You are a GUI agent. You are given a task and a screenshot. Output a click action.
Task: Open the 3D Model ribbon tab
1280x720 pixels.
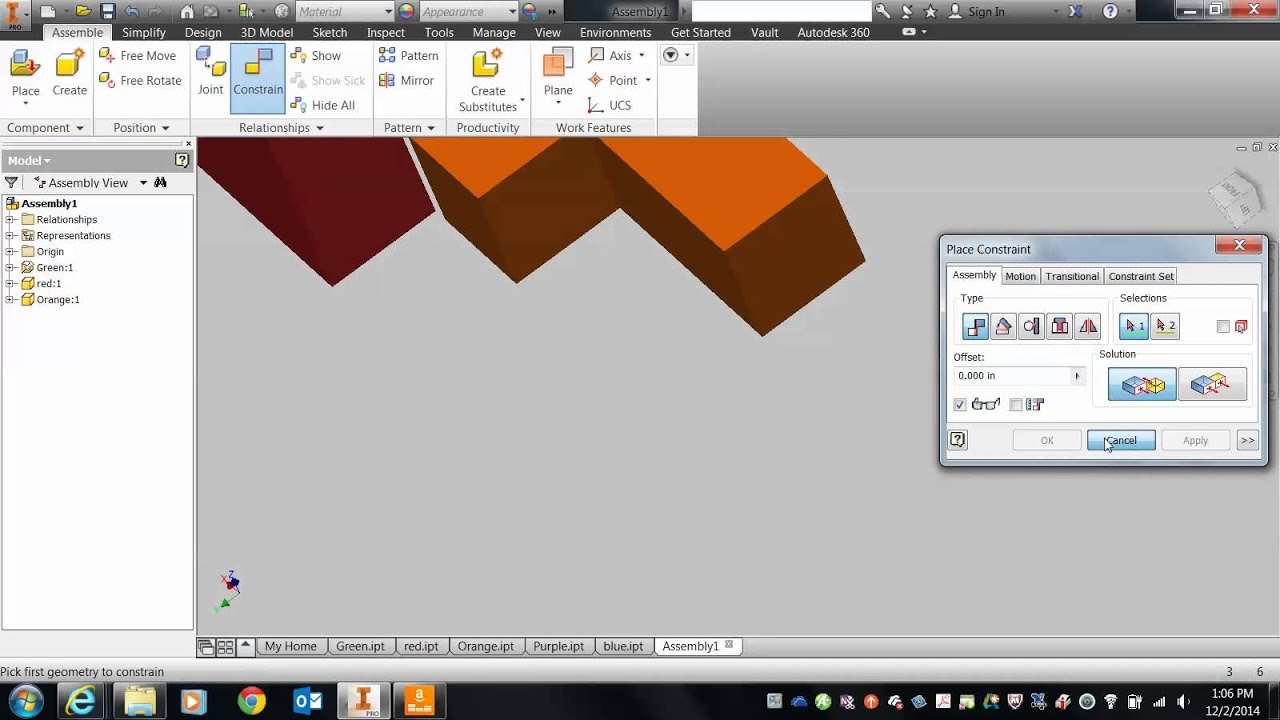point(267,33)
